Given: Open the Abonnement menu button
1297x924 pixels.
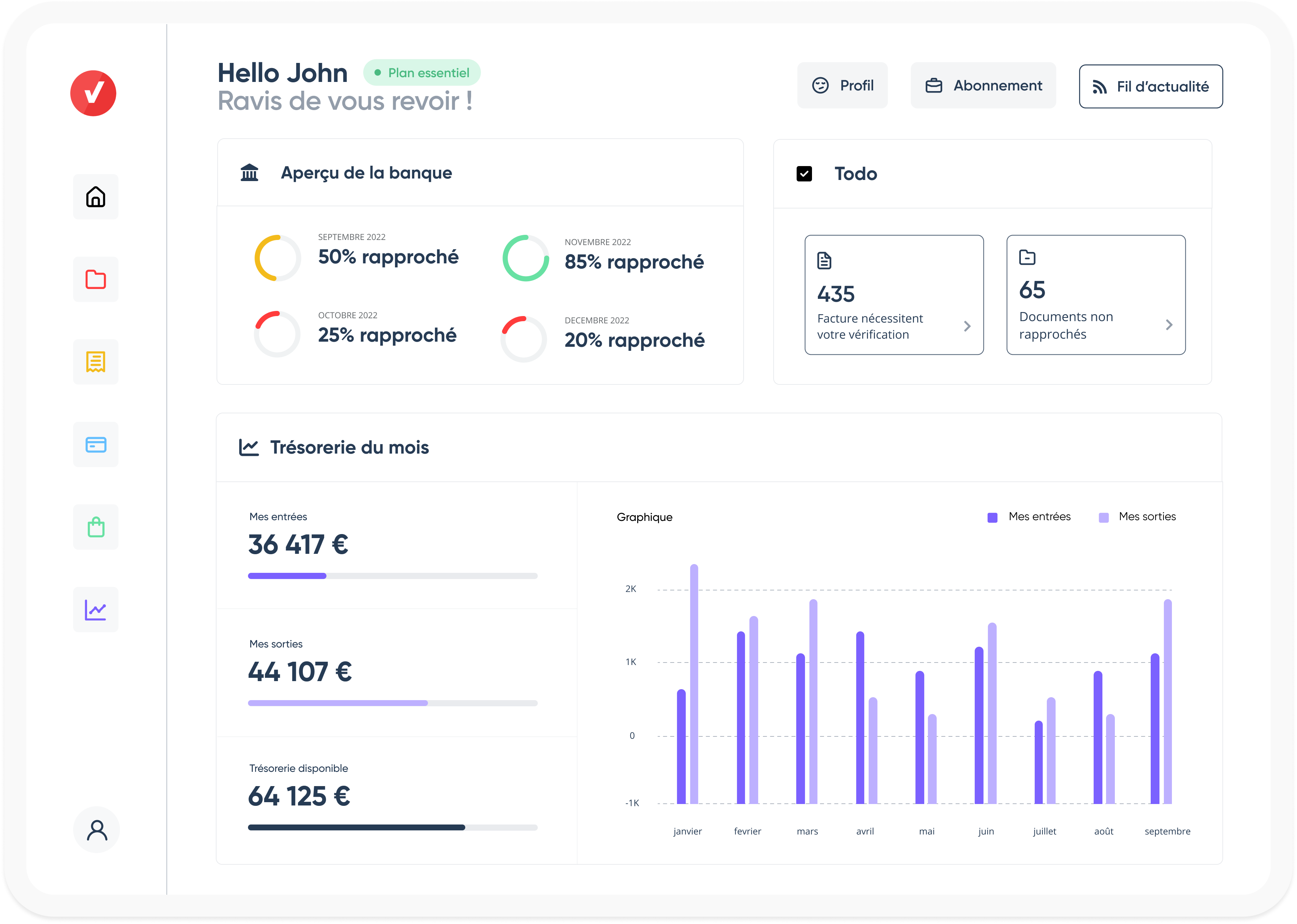Looking at the screenshot, I should pyautogui.click(x=984, y=85).
